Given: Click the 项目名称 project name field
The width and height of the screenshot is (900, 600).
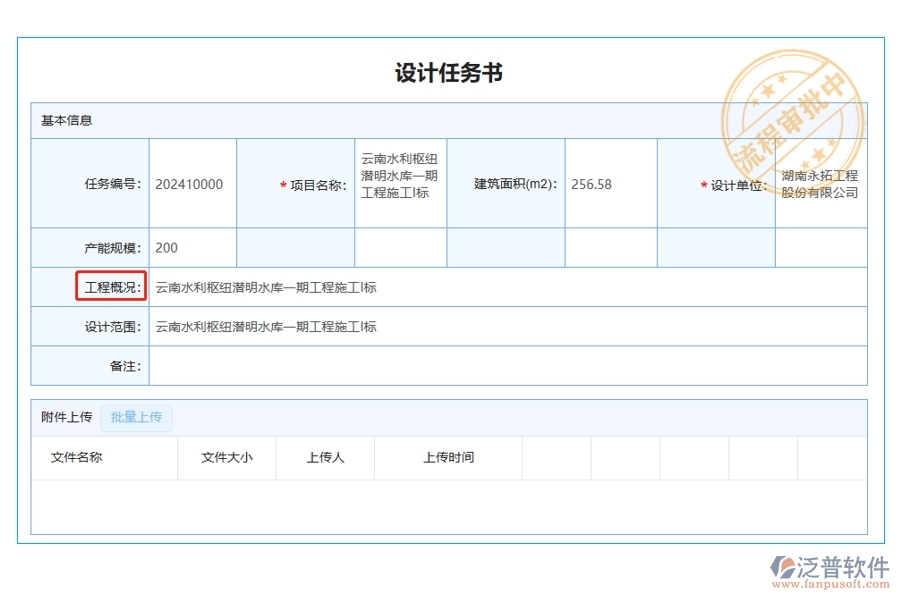Looking at the screenshot, I should pyautogui.click(x=399, y=184).
